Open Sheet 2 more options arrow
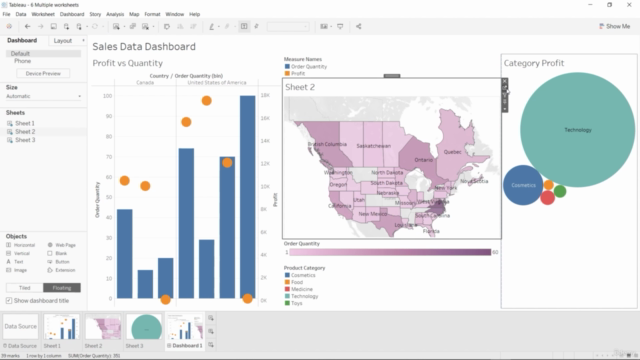The width and height of the screenshot is (640, 360). pos(505,109)
